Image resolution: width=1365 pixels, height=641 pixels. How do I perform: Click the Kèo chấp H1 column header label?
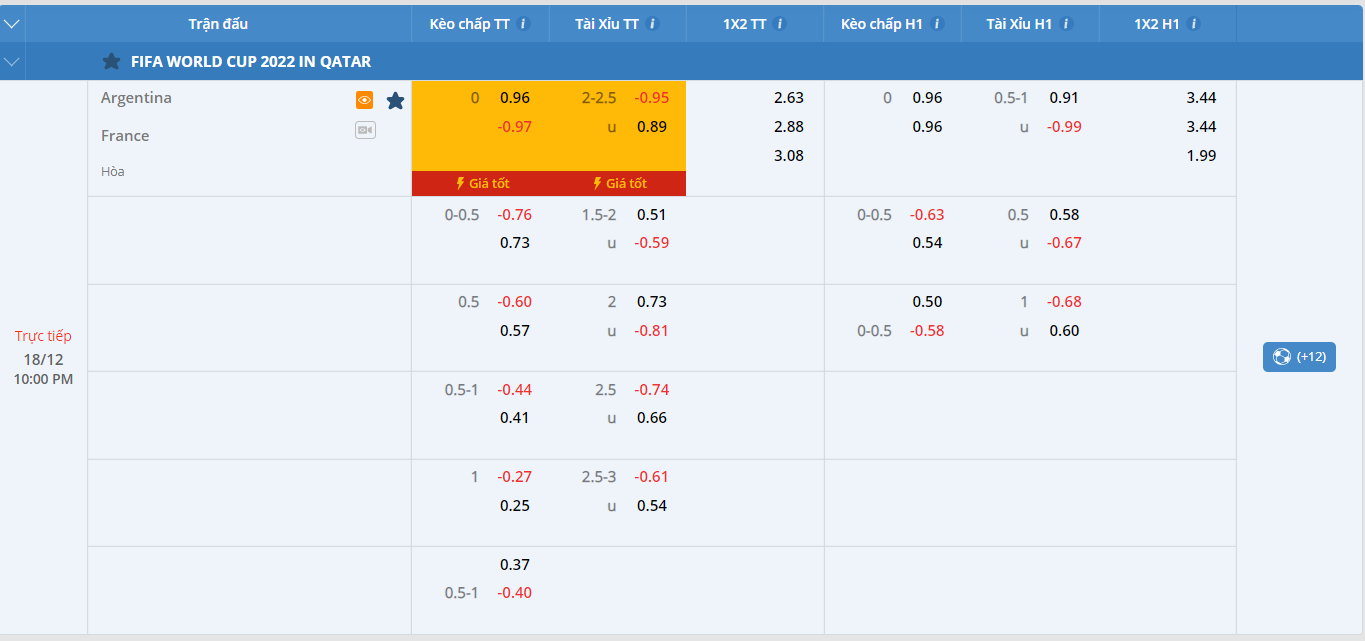tap(882, 24)
